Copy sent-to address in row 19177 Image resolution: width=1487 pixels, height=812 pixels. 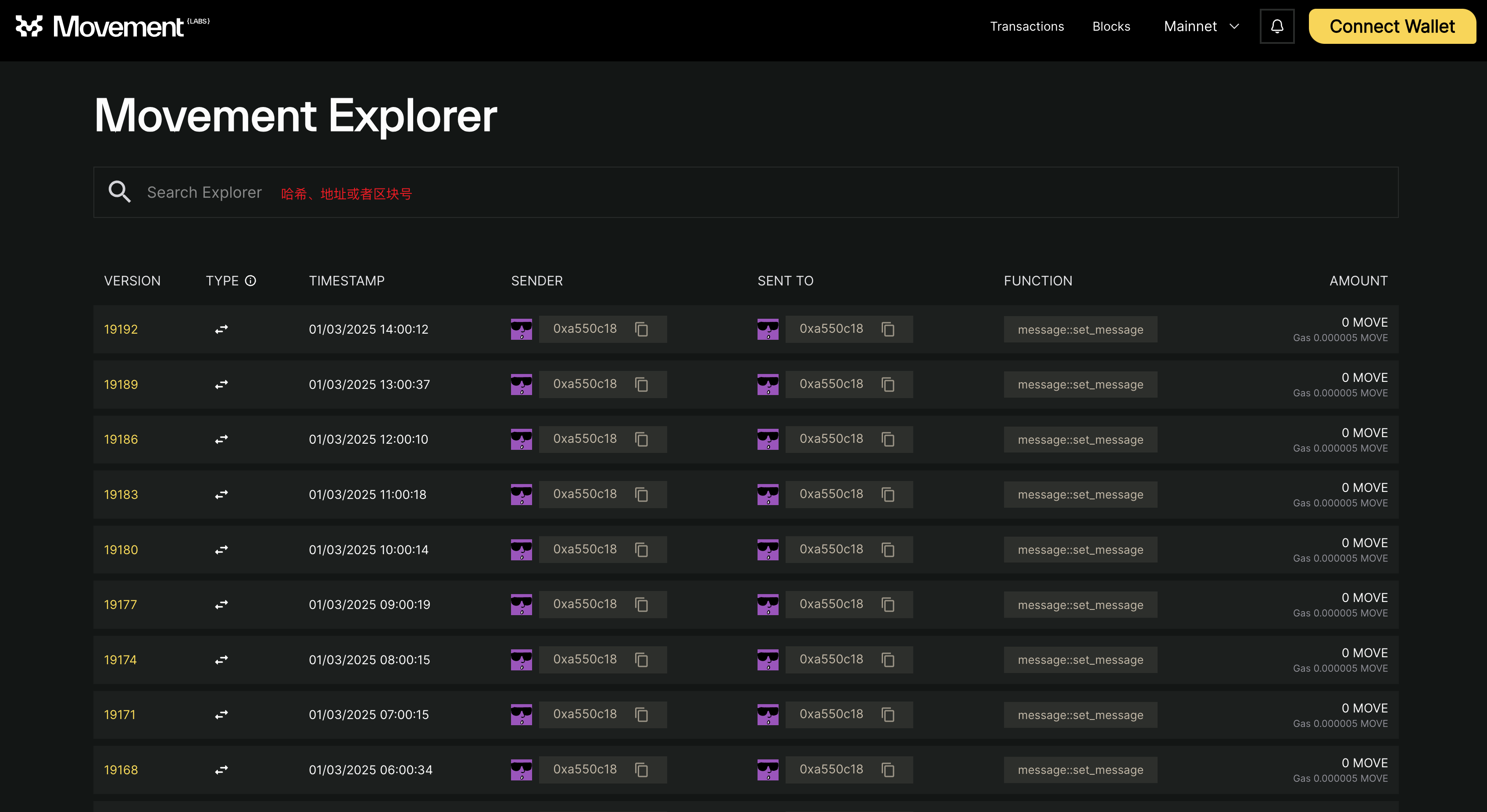(x=888, y=604)
